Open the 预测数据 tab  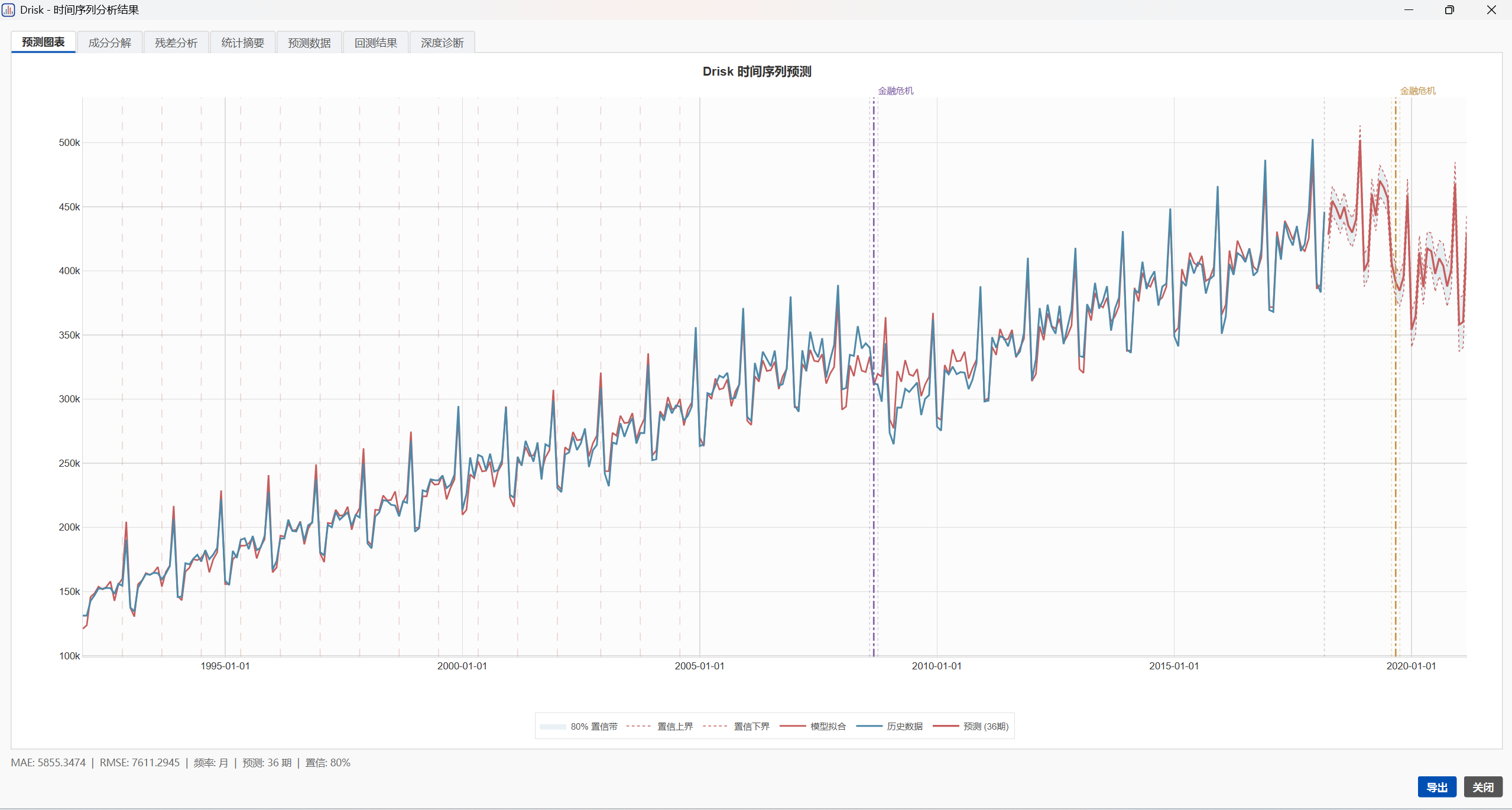pos(309,43)
